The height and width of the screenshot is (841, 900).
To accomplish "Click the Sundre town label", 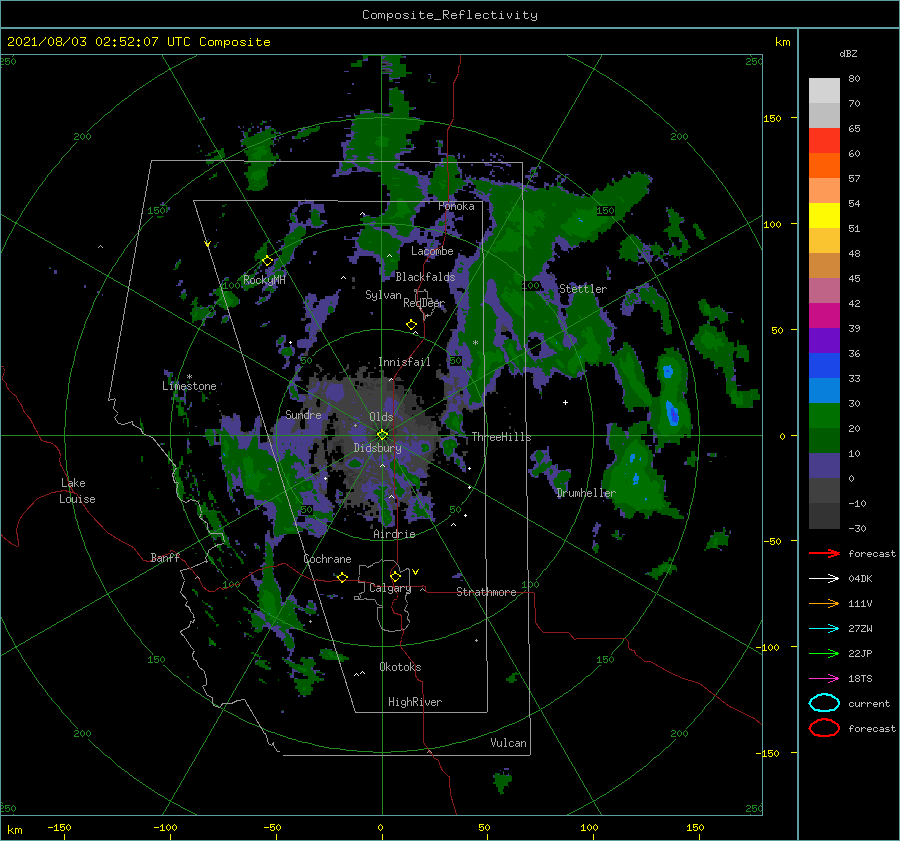I will click(x=303, y=415).
